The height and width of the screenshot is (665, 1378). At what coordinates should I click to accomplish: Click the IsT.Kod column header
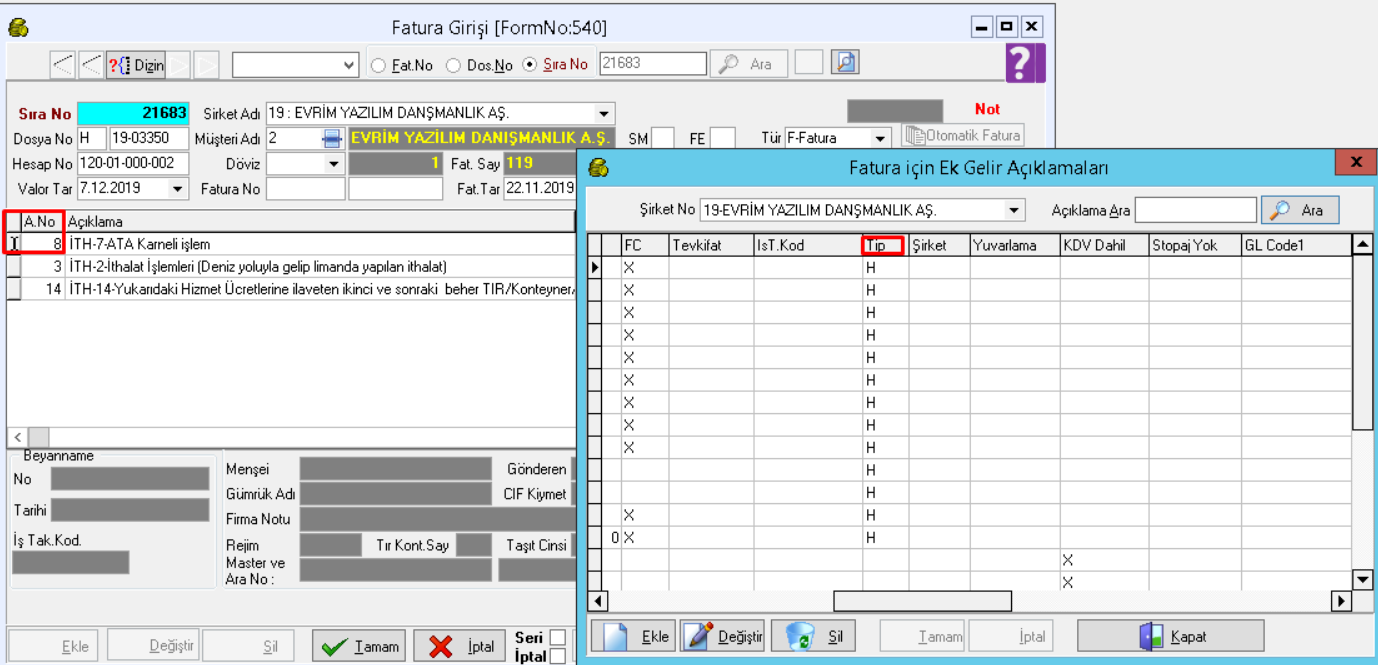pos(809,245)
